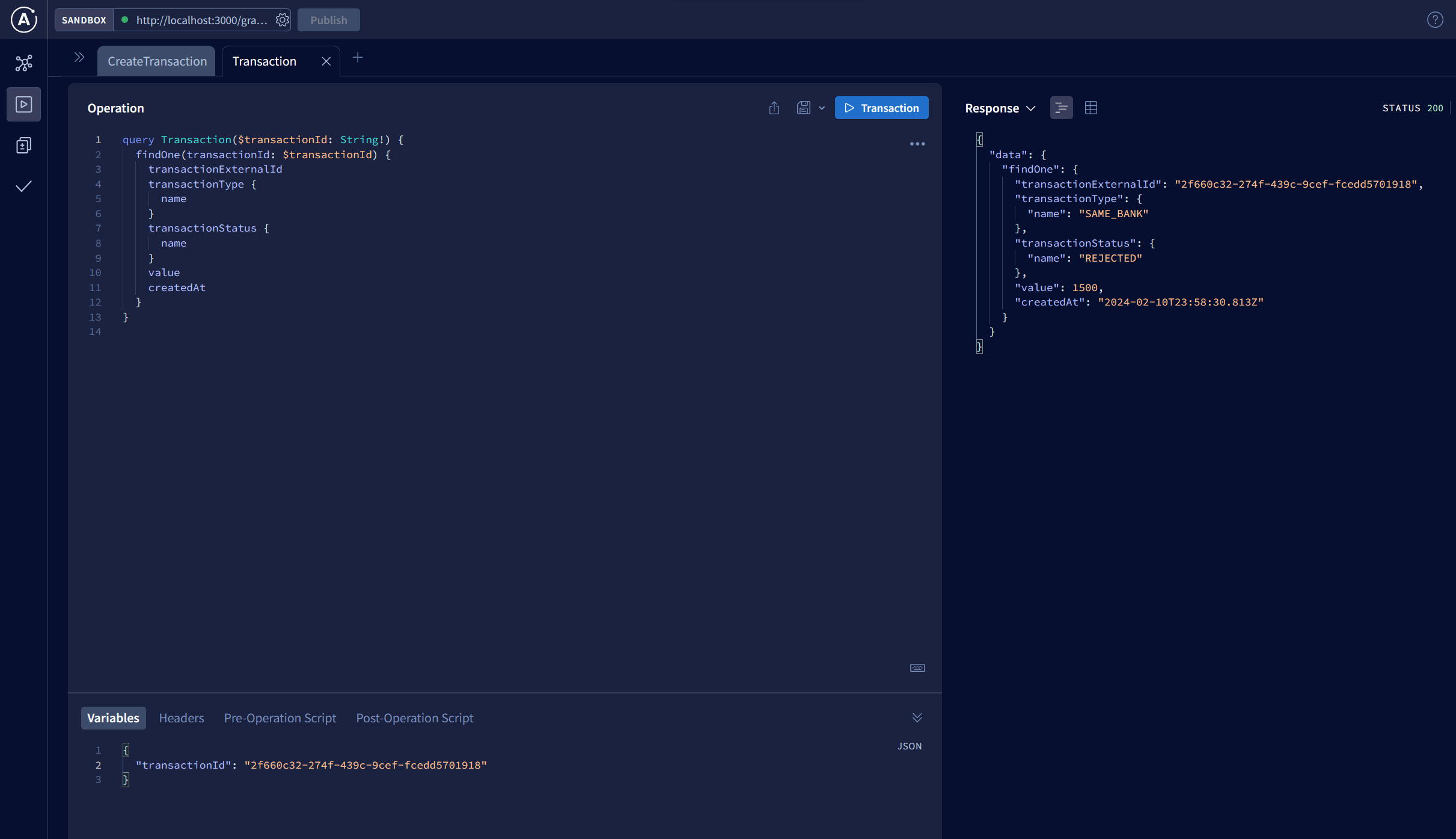Open the Variables tab
Screen dimensions: 1456x839
click(113, 718)
